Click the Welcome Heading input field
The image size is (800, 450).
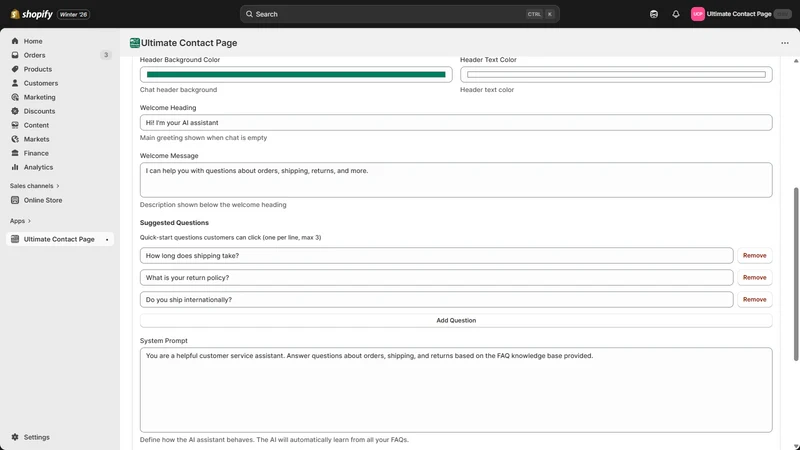coord(456,122)
